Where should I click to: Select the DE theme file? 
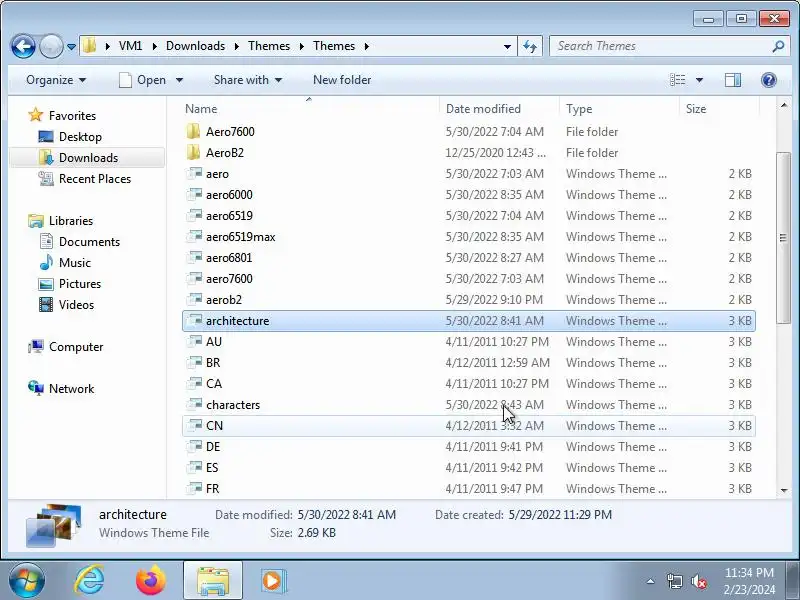click(213, 446)
